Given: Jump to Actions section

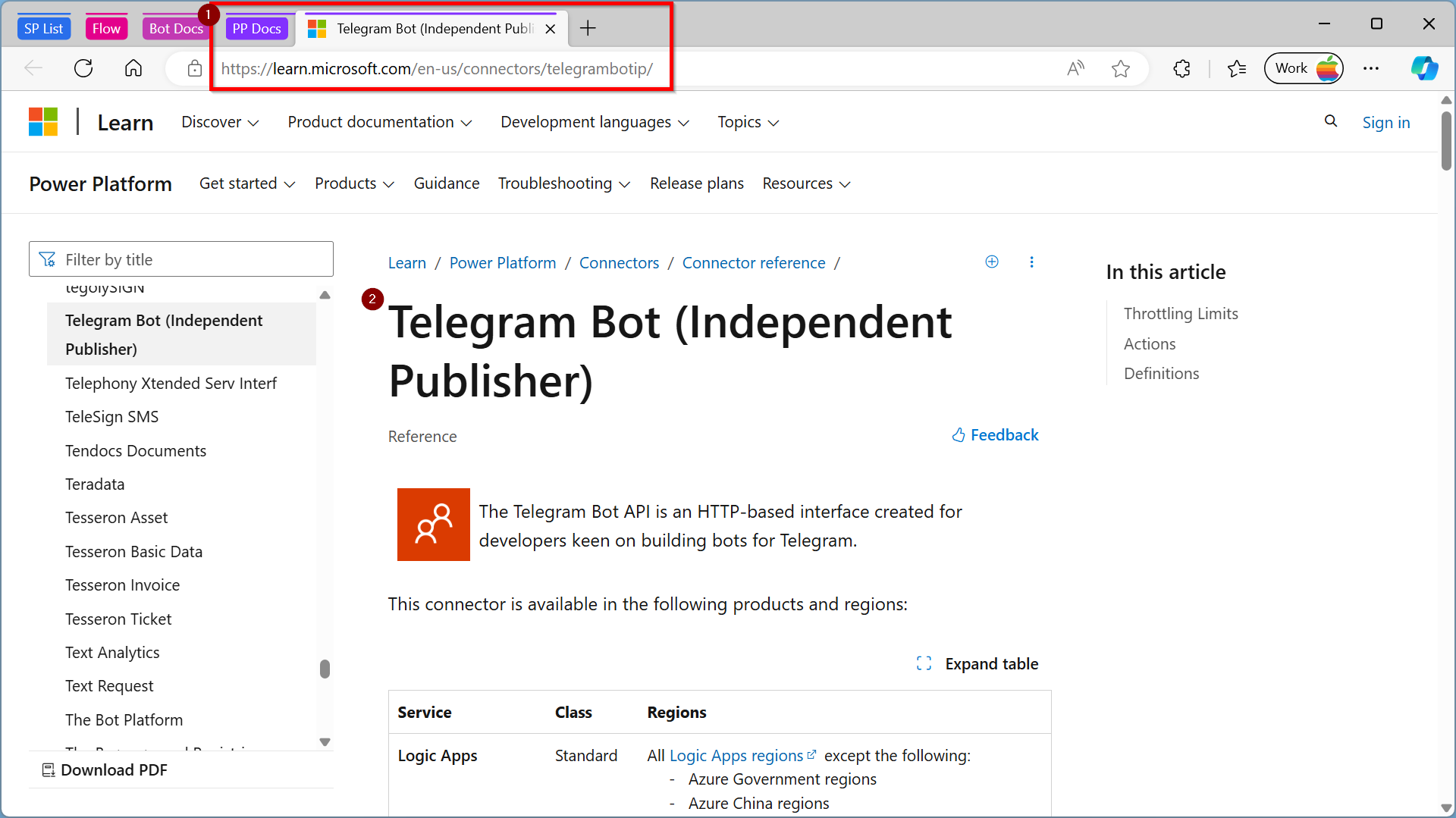Looking at the screenshot, I should coord(1150,344).
